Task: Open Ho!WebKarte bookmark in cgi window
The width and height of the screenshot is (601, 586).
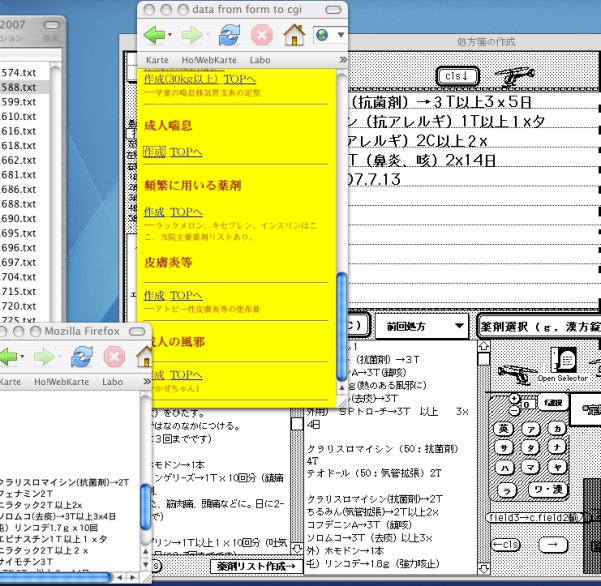Action: [x=209, y=60]
